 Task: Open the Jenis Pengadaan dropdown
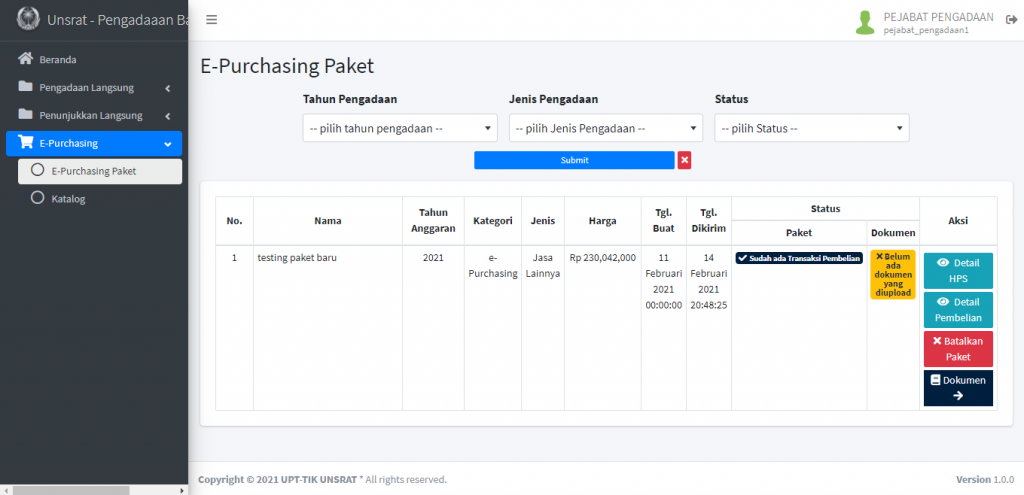click(x=606, y=128)
